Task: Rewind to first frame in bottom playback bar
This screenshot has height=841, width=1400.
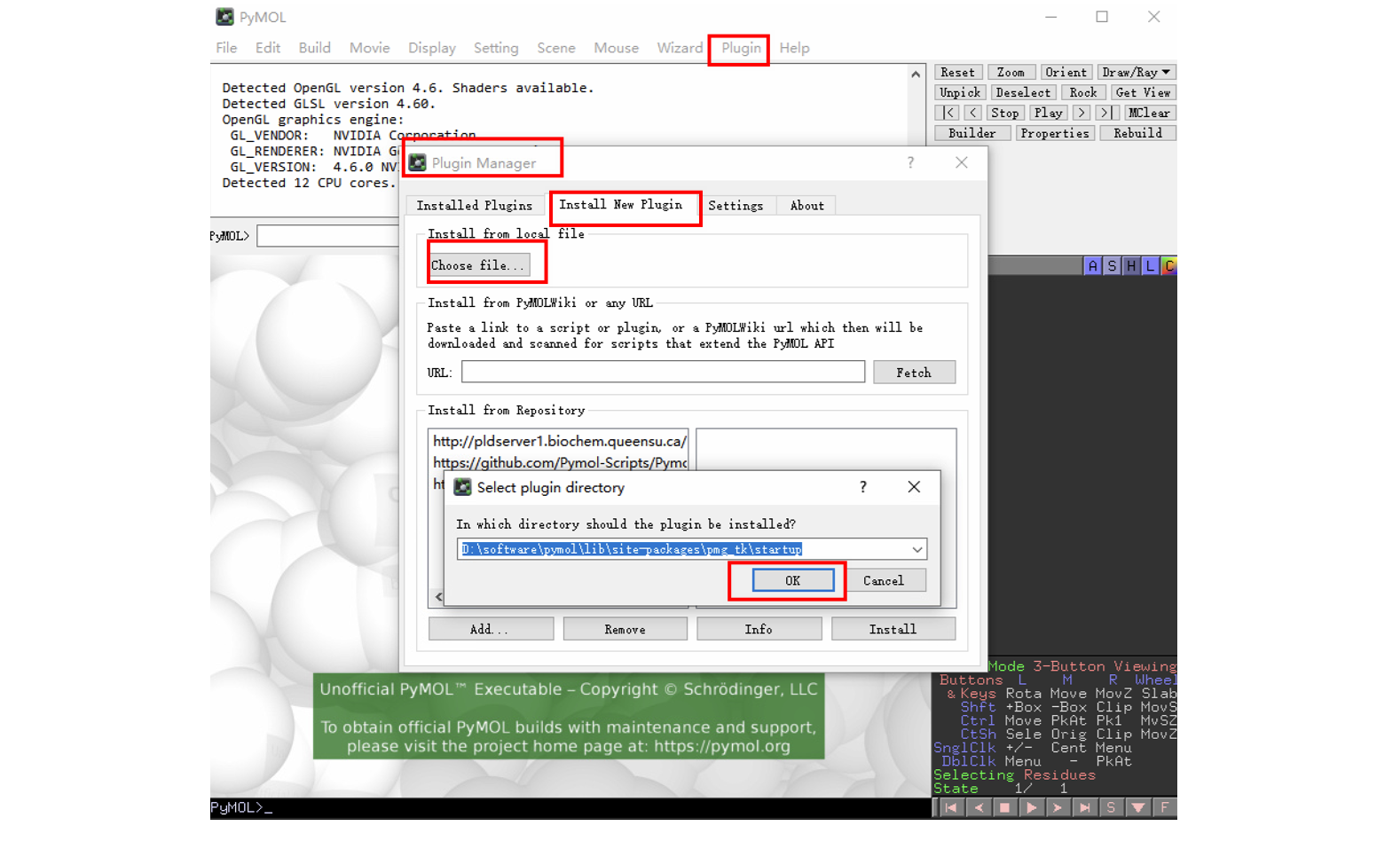Action: [951, 807]
